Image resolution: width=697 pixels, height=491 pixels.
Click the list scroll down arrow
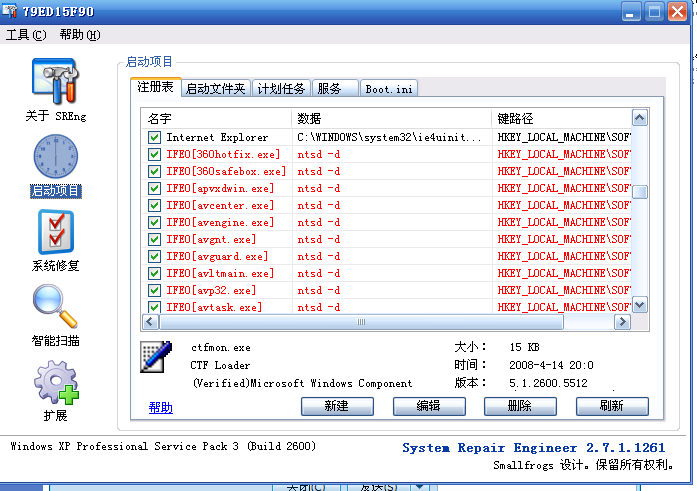(640, 305)
